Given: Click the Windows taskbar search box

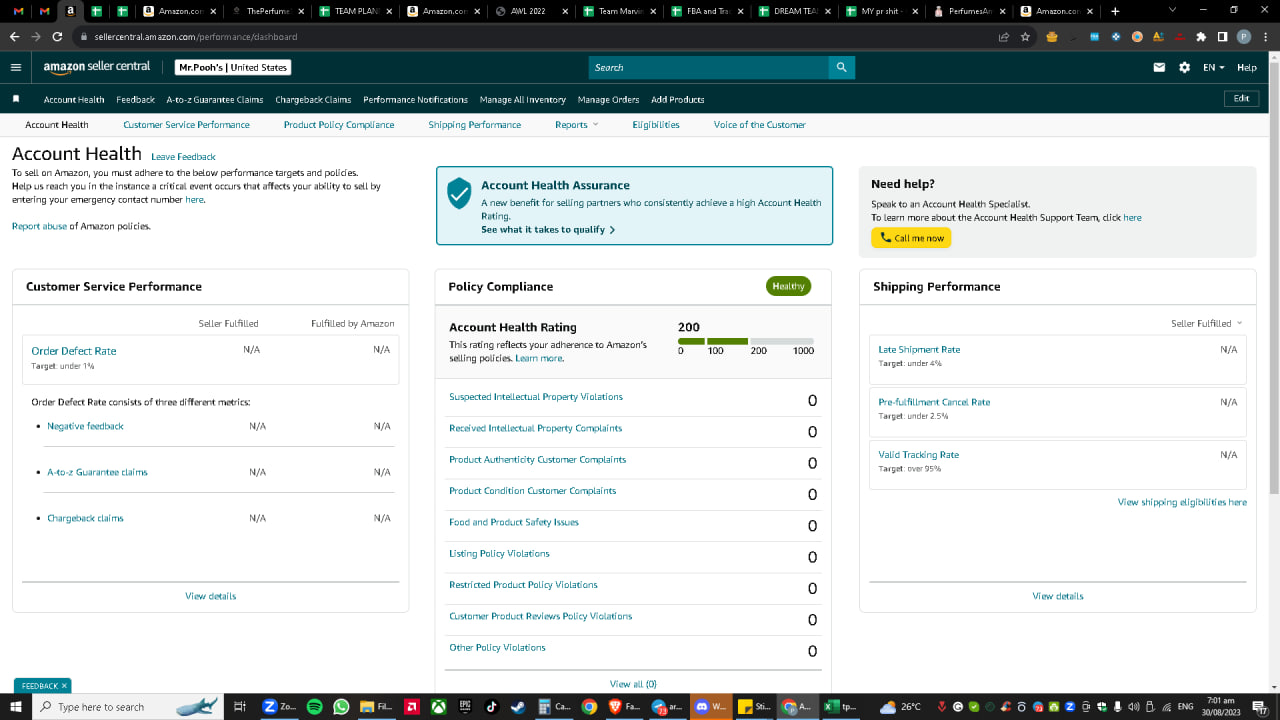Looking at the screenshot, I should pyautogui.click(x=127, y=706).
